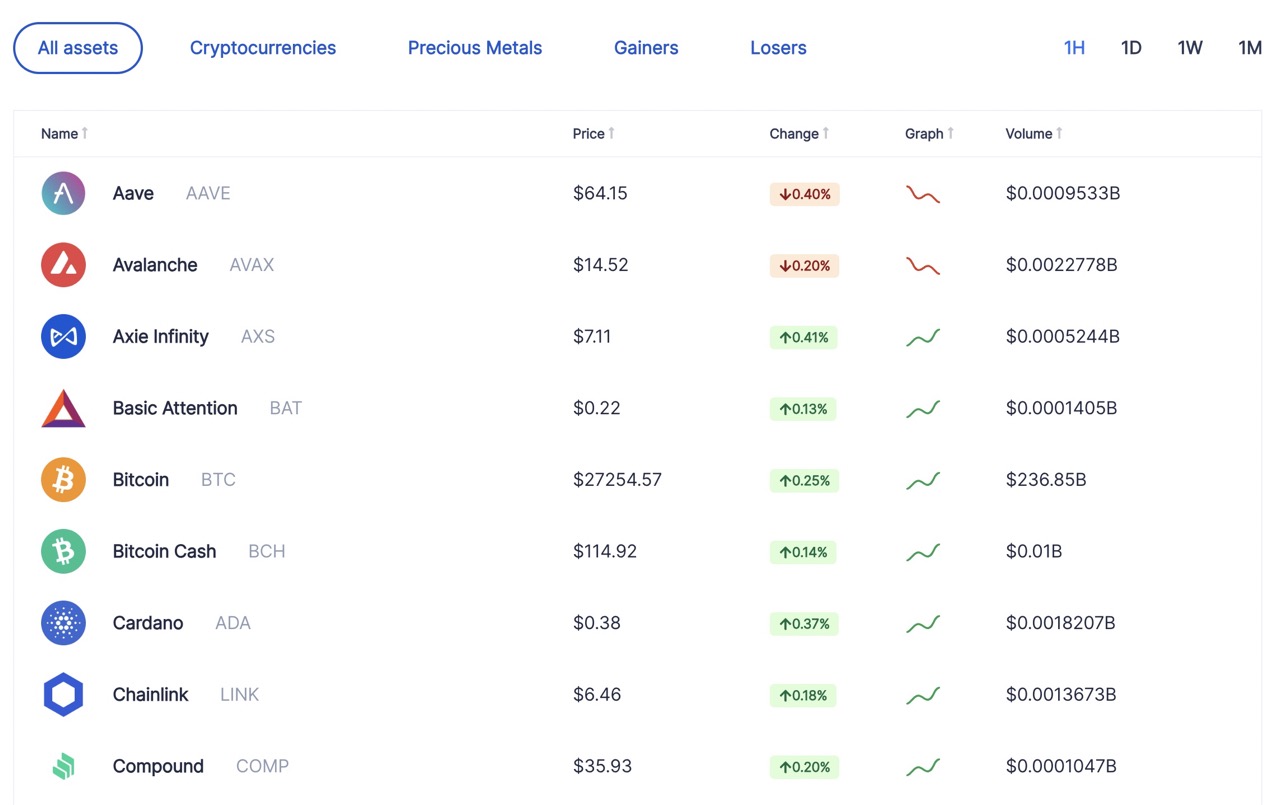Open the Axie Infinity green trend graph

pyautogui.click(x=923, y=338)
